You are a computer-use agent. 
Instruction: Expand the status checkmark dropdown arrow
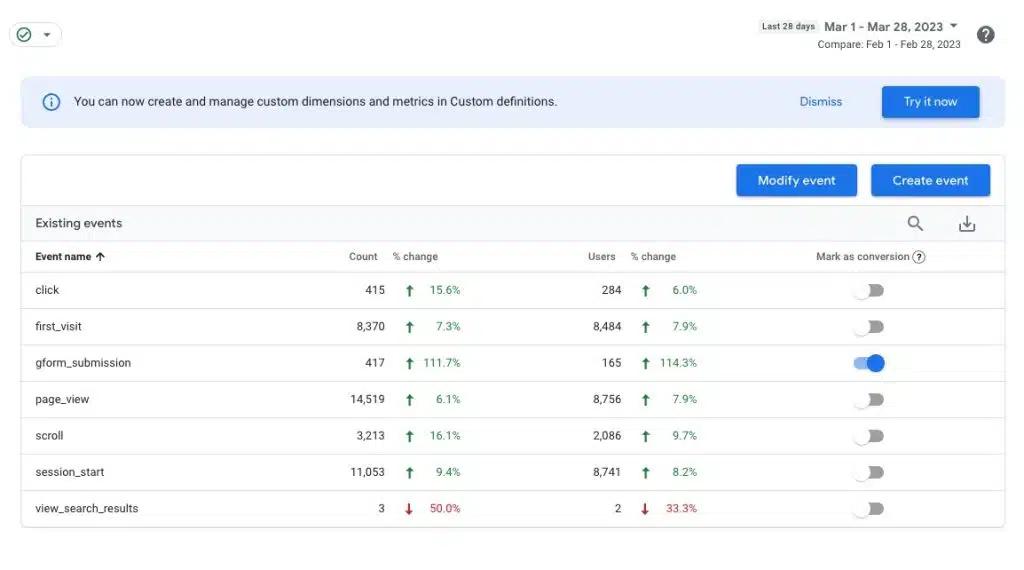pos(46,35)
